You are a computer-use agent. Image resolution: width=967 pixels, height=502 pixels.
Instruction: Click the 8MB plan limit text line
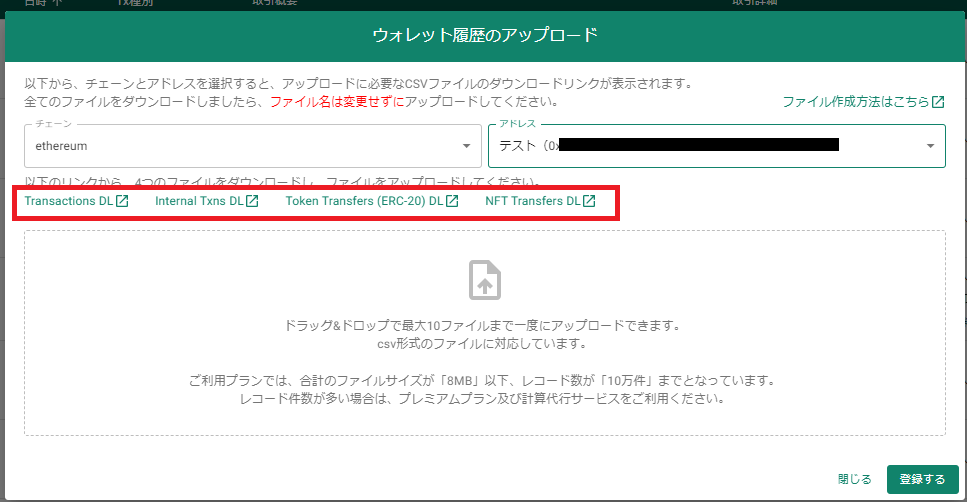coord(482,381)
